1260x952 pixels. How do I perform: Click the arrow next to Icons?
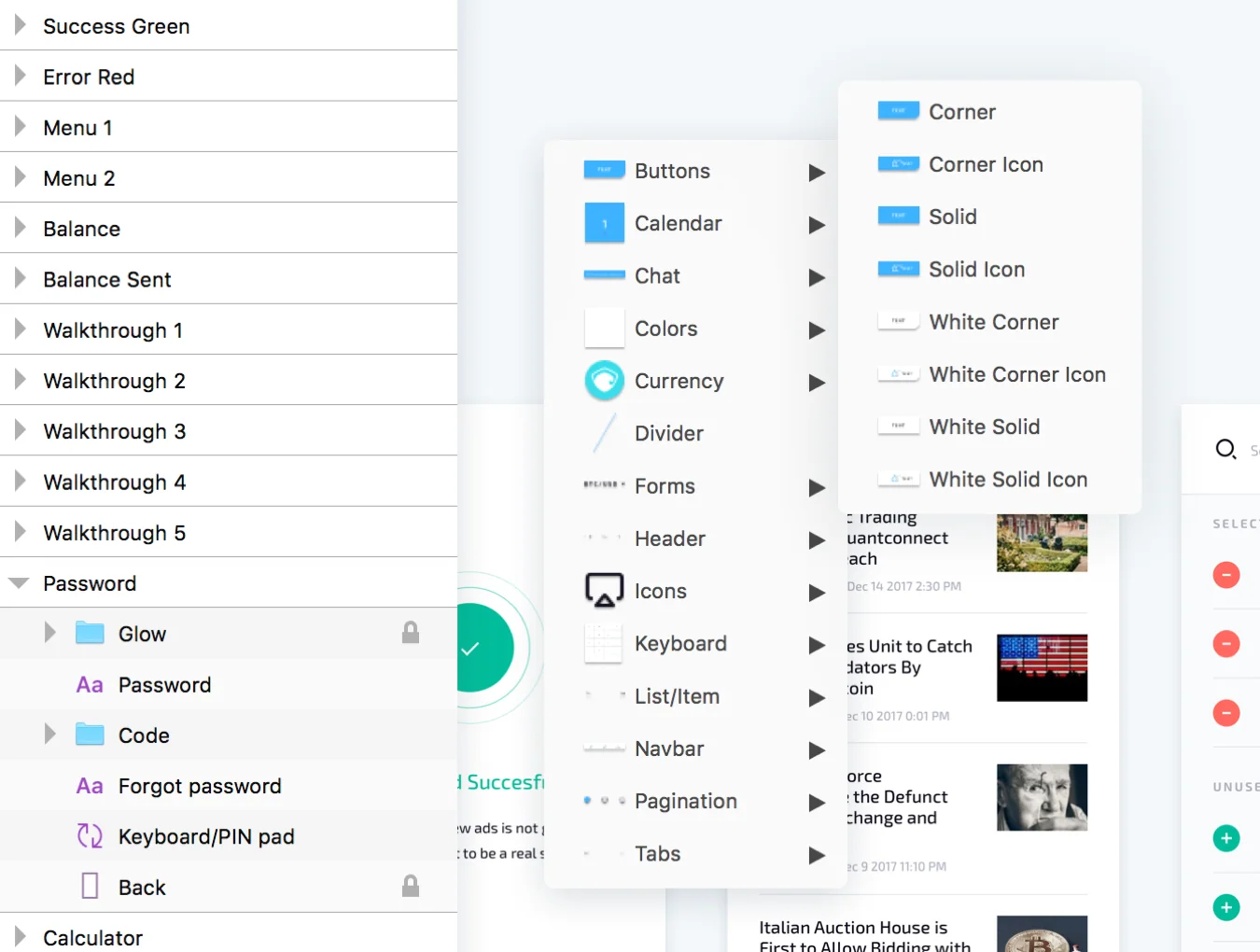[x=817, y=592]
